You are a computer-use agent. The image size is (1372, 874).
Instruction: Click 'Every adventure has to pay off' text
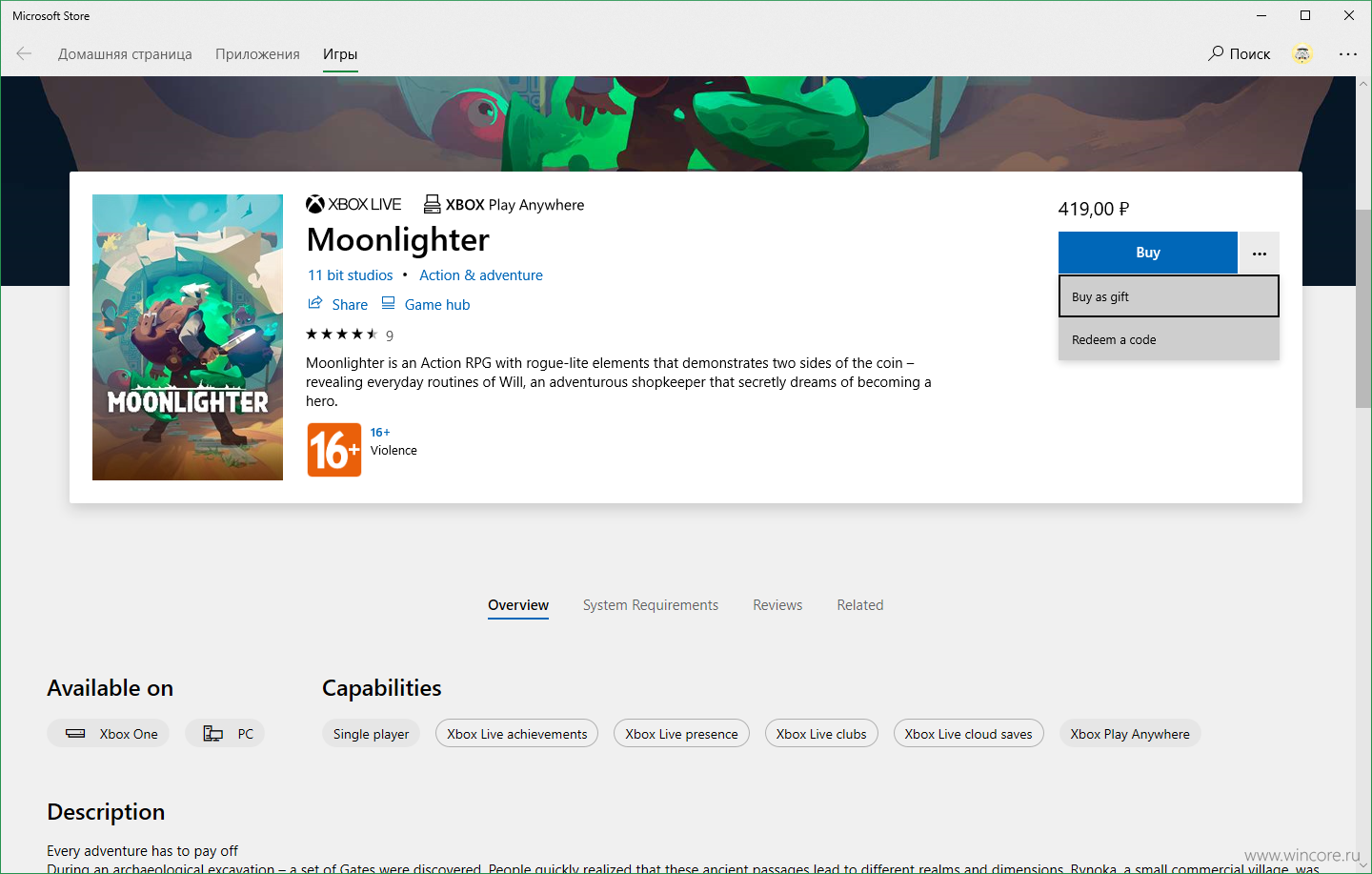coord(142,851)
